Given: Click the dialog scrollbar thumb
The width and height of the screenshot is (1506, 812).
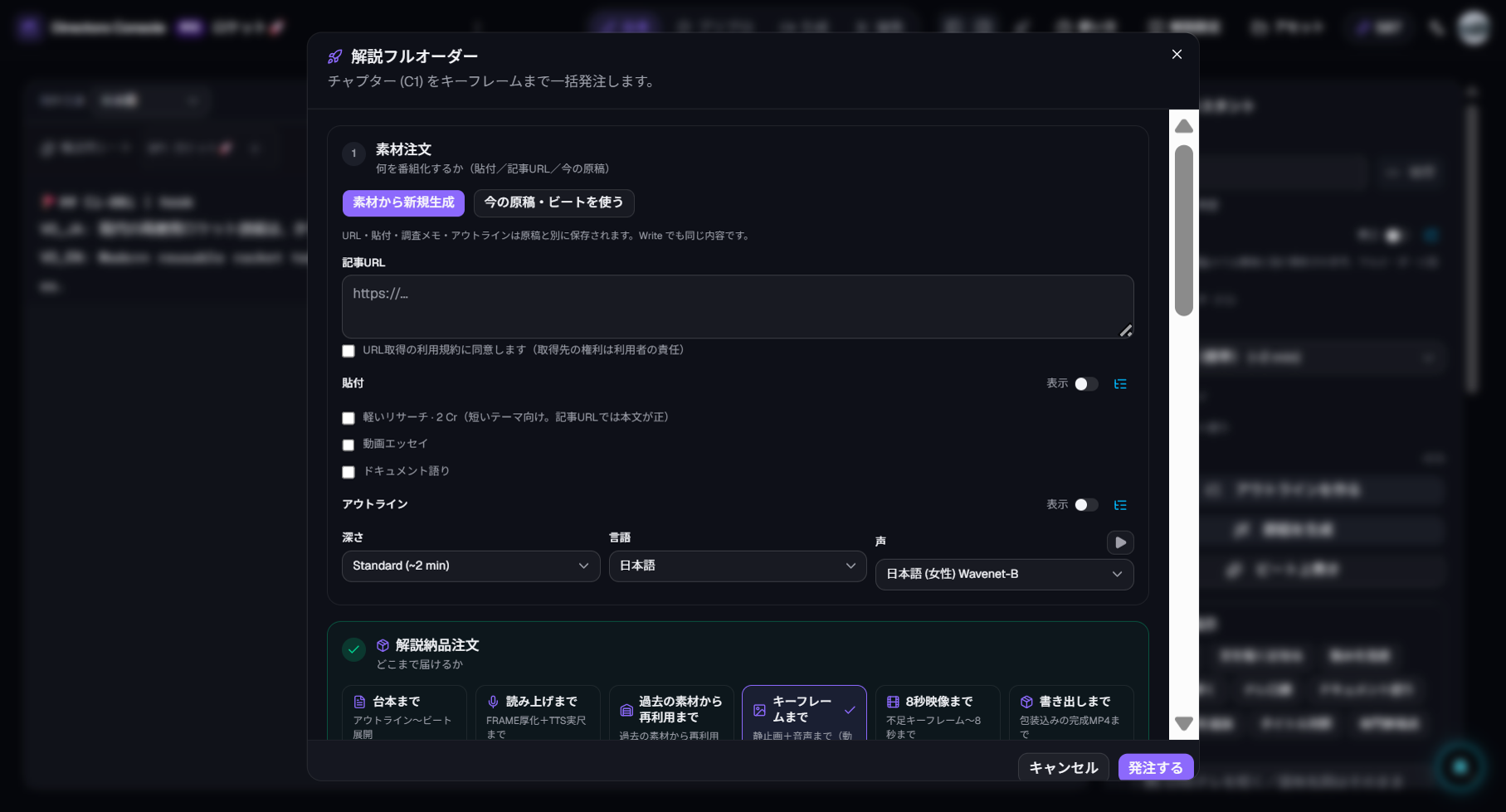Looking at the screenshot, I should (1184, 231).
